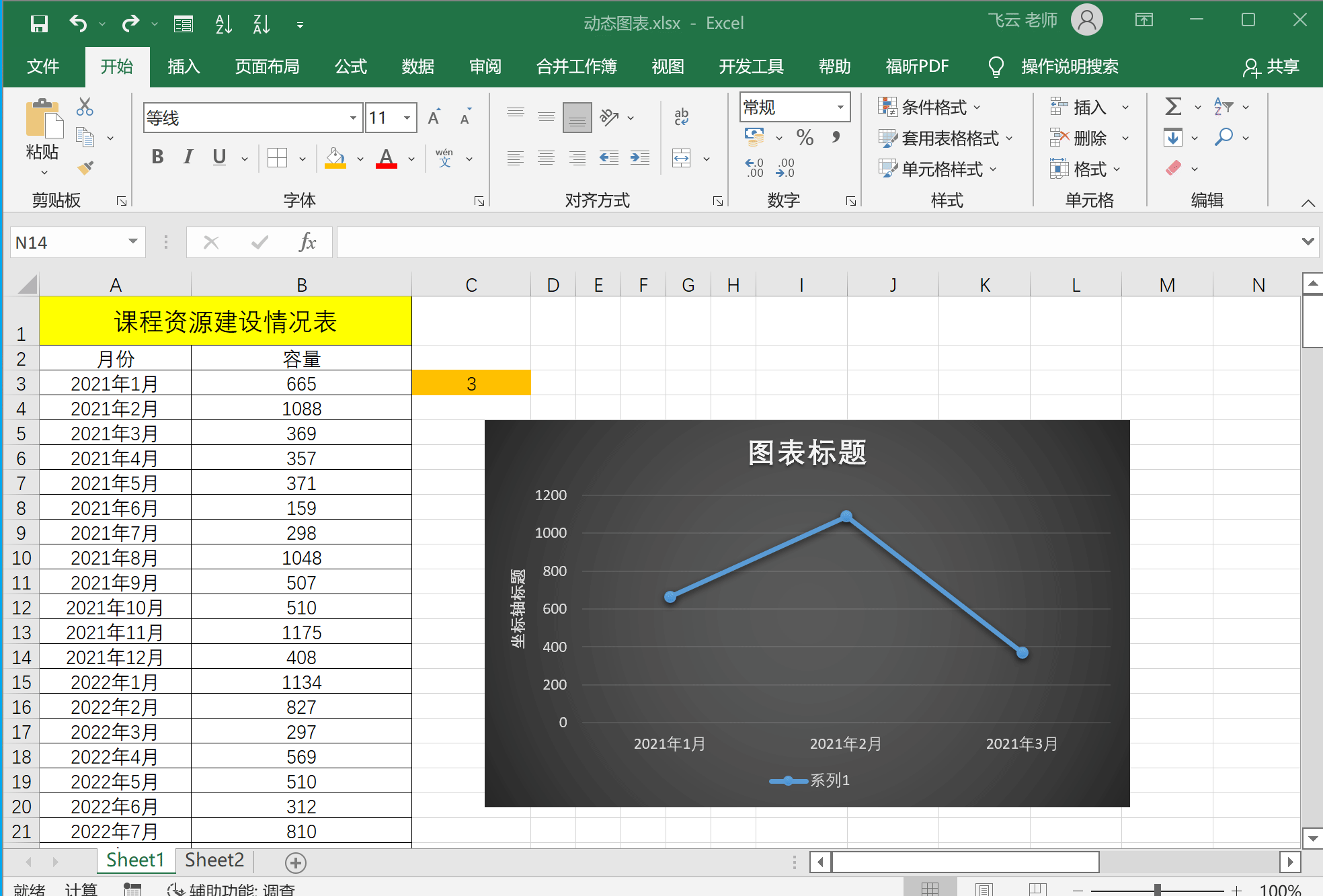Screen dimensions: 1323x896
Task: Click the 共享 share button
Action: point(1271,67)
